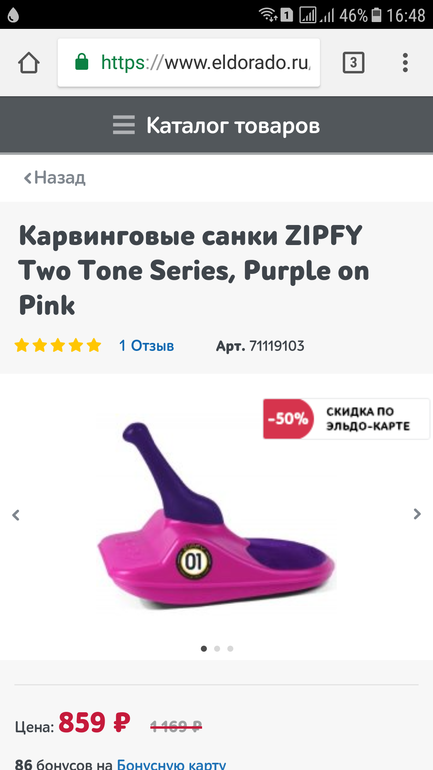Viewport: 433px width, 770px height.
Task: Show the previous product image with the left arrow
Action: (x=16, y=515)
